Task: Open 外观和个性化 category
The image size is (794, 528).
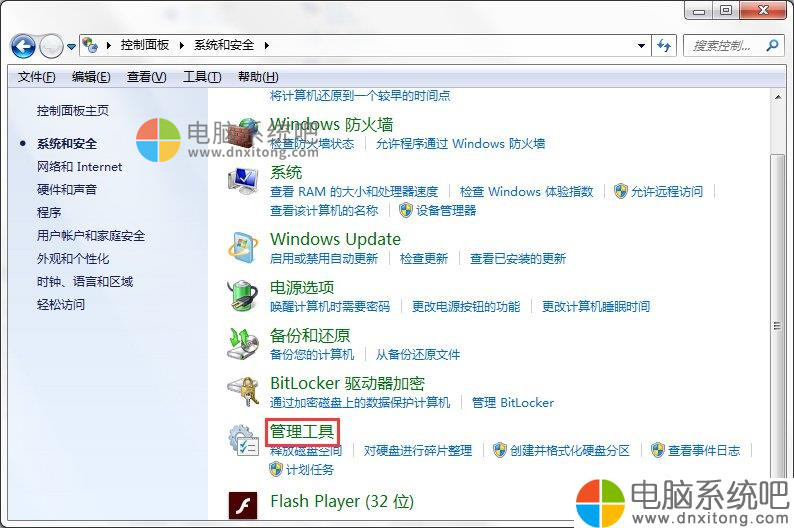Action: tap(73, 259)
